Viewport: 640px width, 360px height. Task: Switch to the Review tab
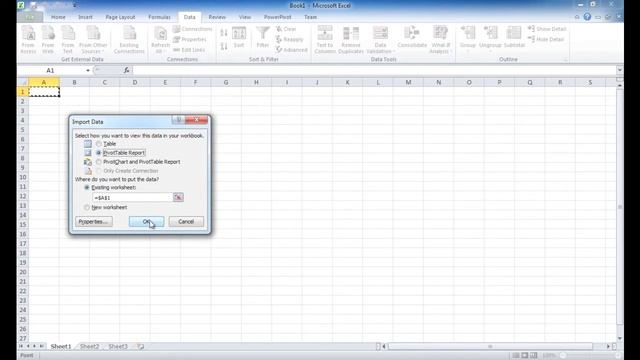point(217,17)
